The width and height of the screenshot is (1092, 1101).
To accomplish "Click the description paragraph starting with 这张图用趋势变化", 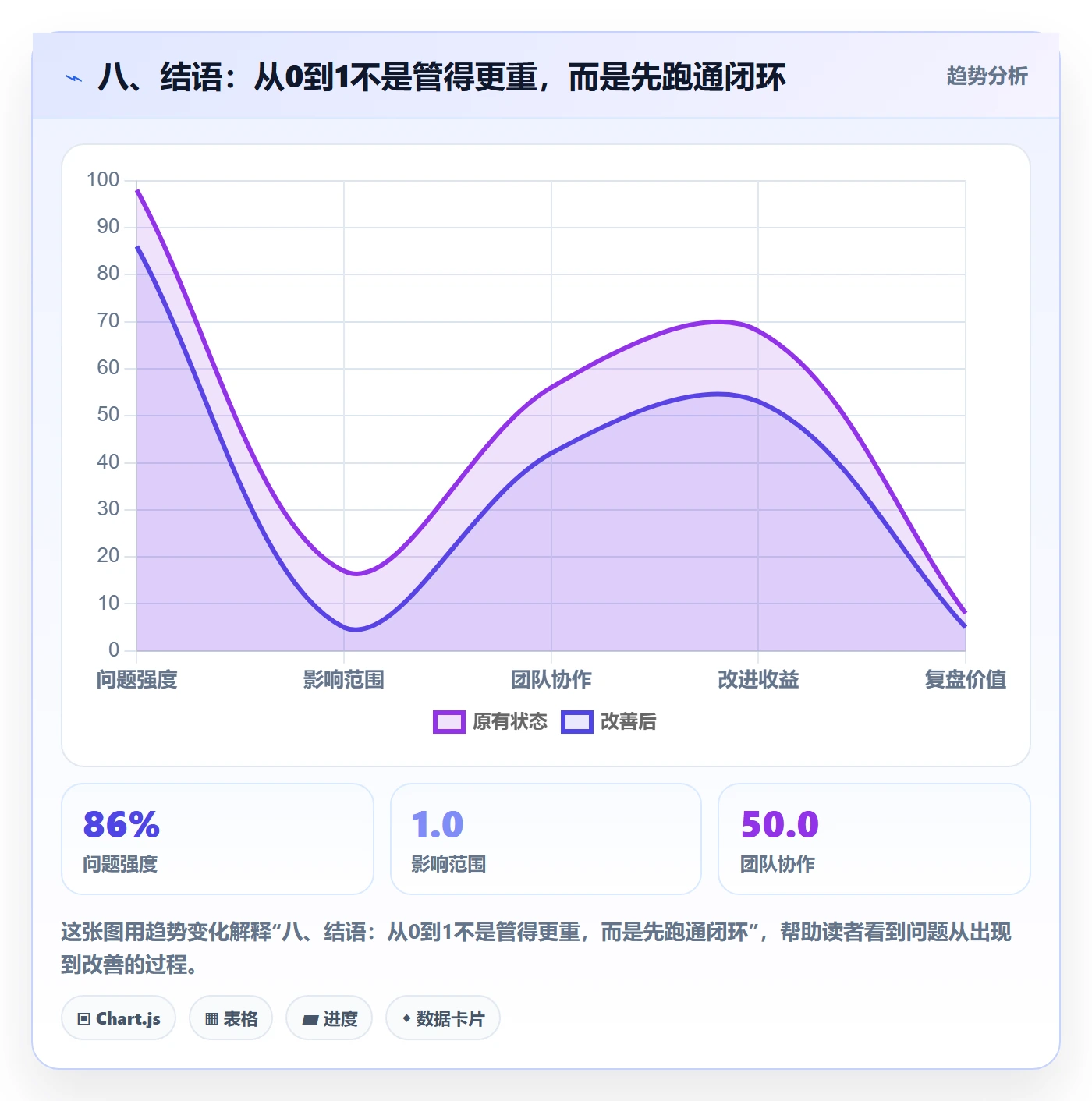I will pyautogui.click(x=536, y=948).
